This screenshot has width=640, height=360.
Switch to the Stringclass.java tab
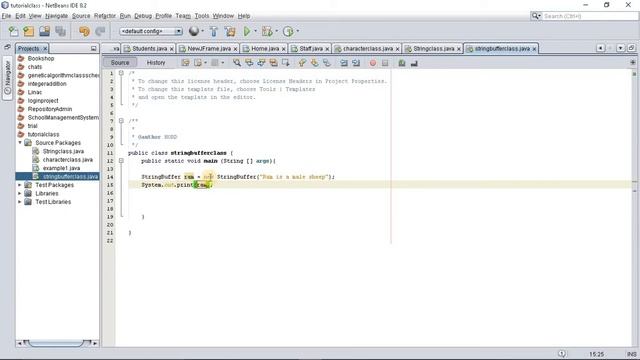(x=433, y=49)
